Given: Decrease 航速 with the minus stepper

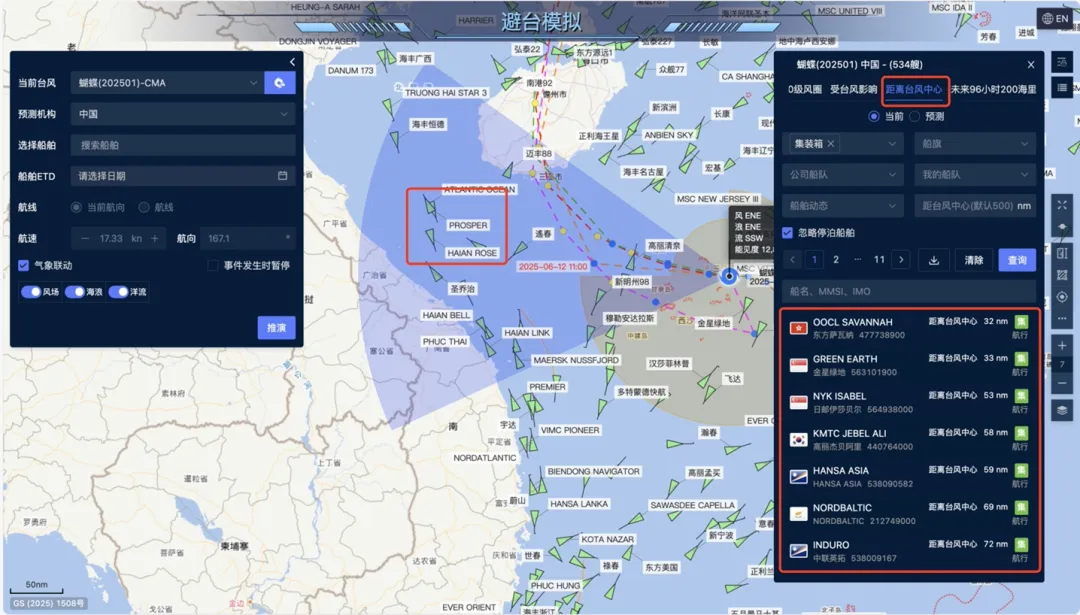Looking at the screenshot, I should [x=85, y=238].
